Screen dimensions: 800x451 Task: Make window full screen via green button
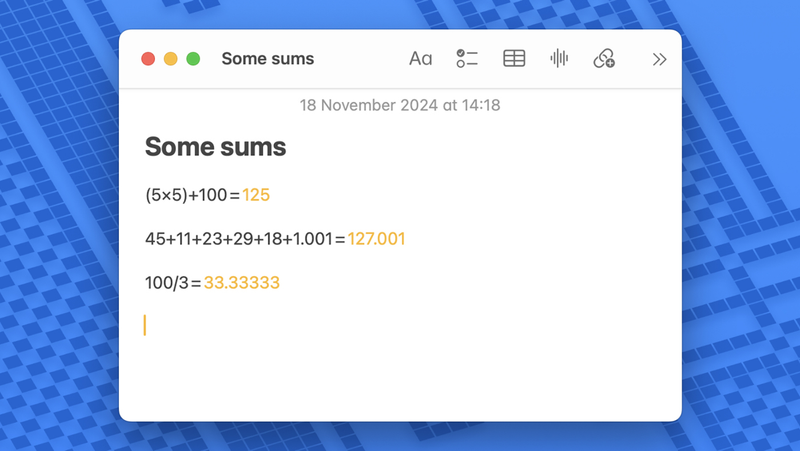[x=193, y=59]
